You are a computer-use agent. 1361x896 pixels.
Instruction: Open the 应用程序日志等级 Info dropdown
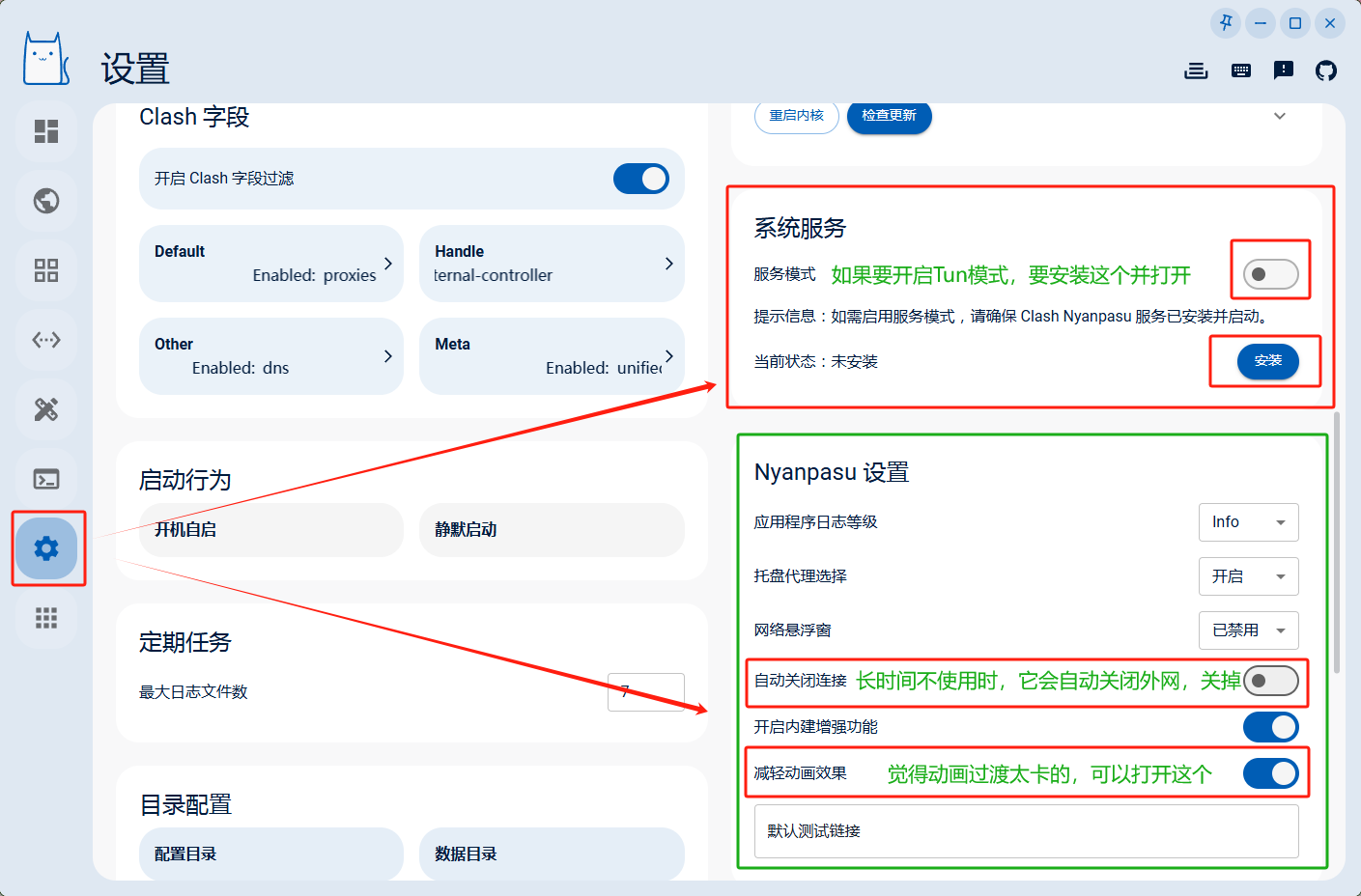point(1248,522)
